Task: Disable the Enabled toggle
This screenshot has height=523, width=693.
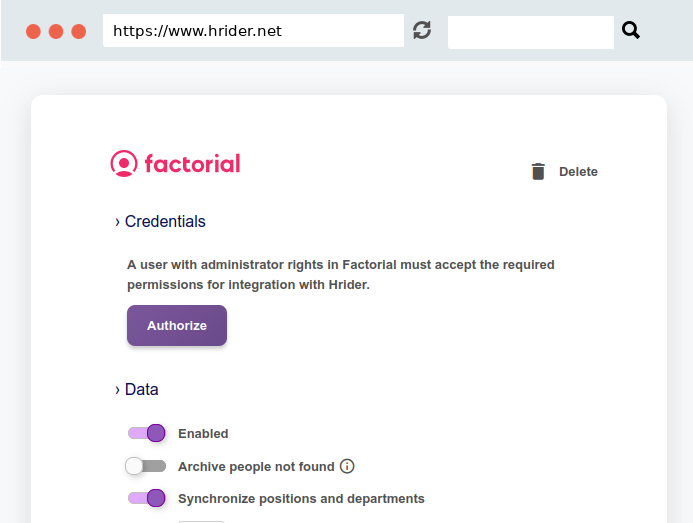Action: (x=146, y=433)
